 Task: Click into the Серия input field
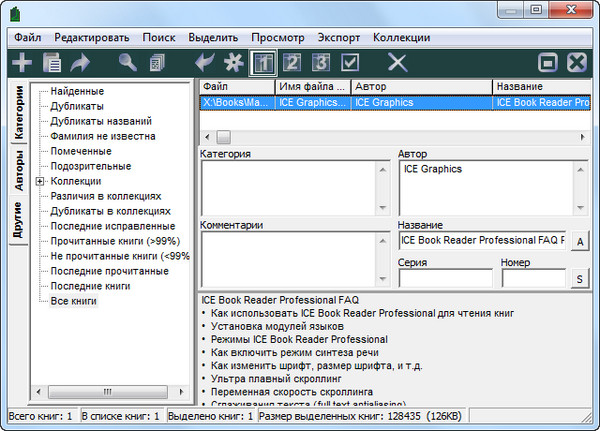(x=444, y=278)
